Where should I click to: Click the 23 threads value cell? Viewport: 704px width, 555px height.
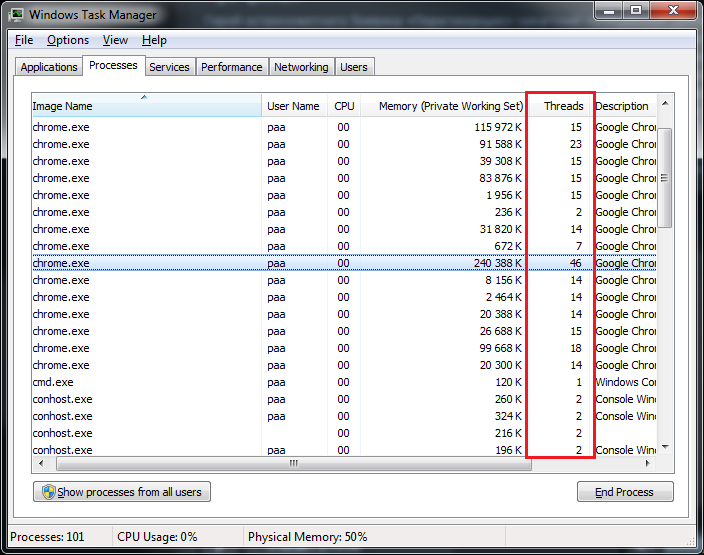point(576,144)
